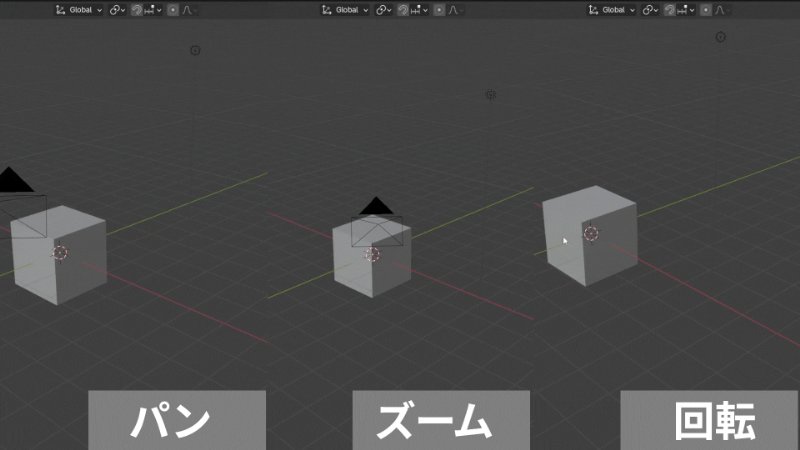
Task: Toggle proportional editing in 回転 viewport
Action: pyautogui.click(x=706, y=10)
